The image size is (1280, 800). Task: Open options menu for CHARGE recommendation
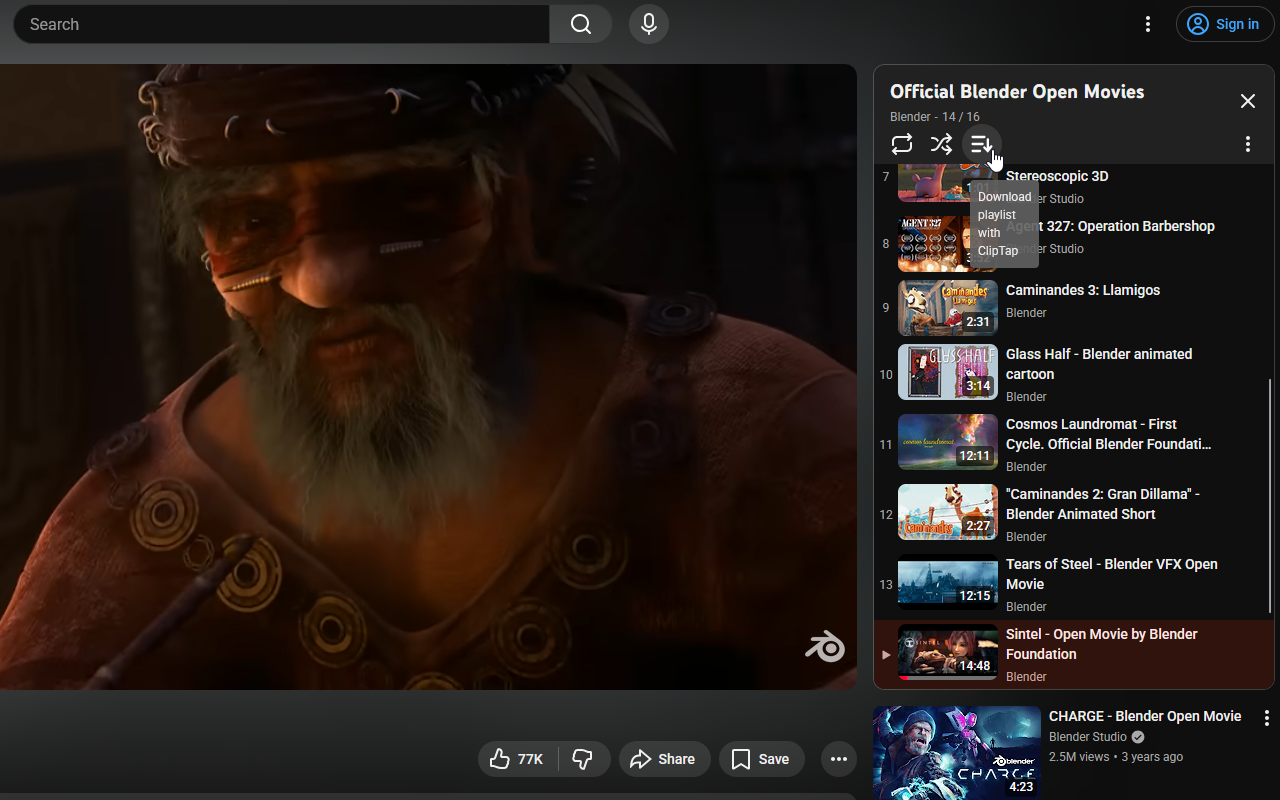coord(1266,718)
